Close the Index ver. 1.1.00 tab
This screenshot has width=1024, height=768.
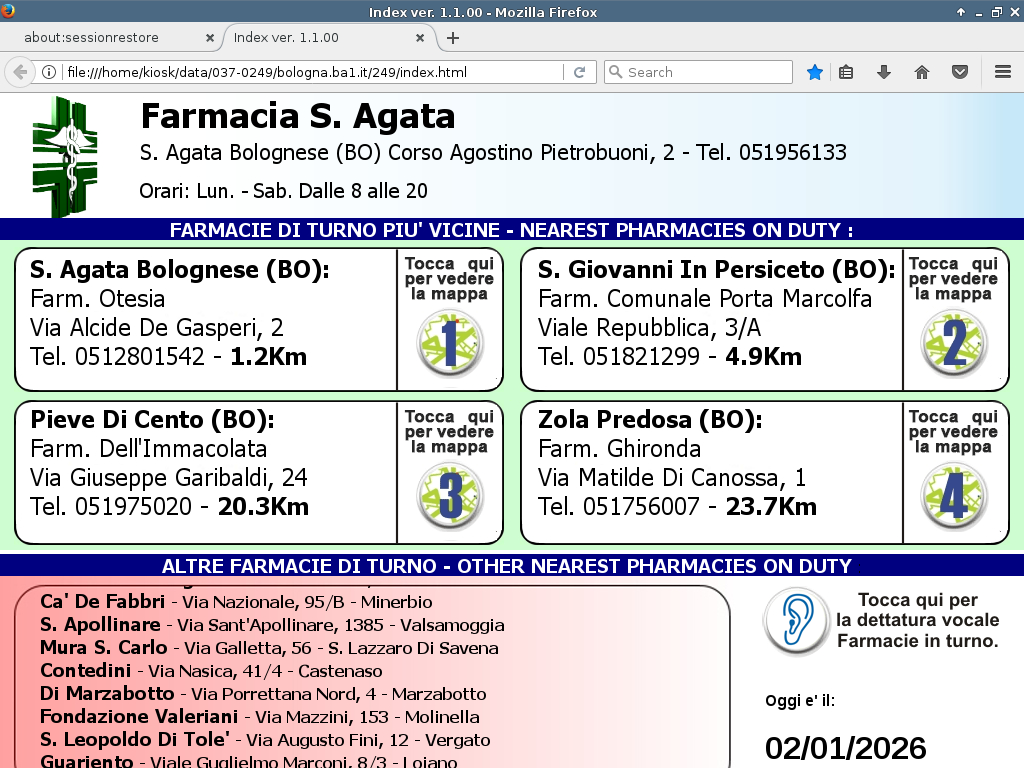[421, 38]
